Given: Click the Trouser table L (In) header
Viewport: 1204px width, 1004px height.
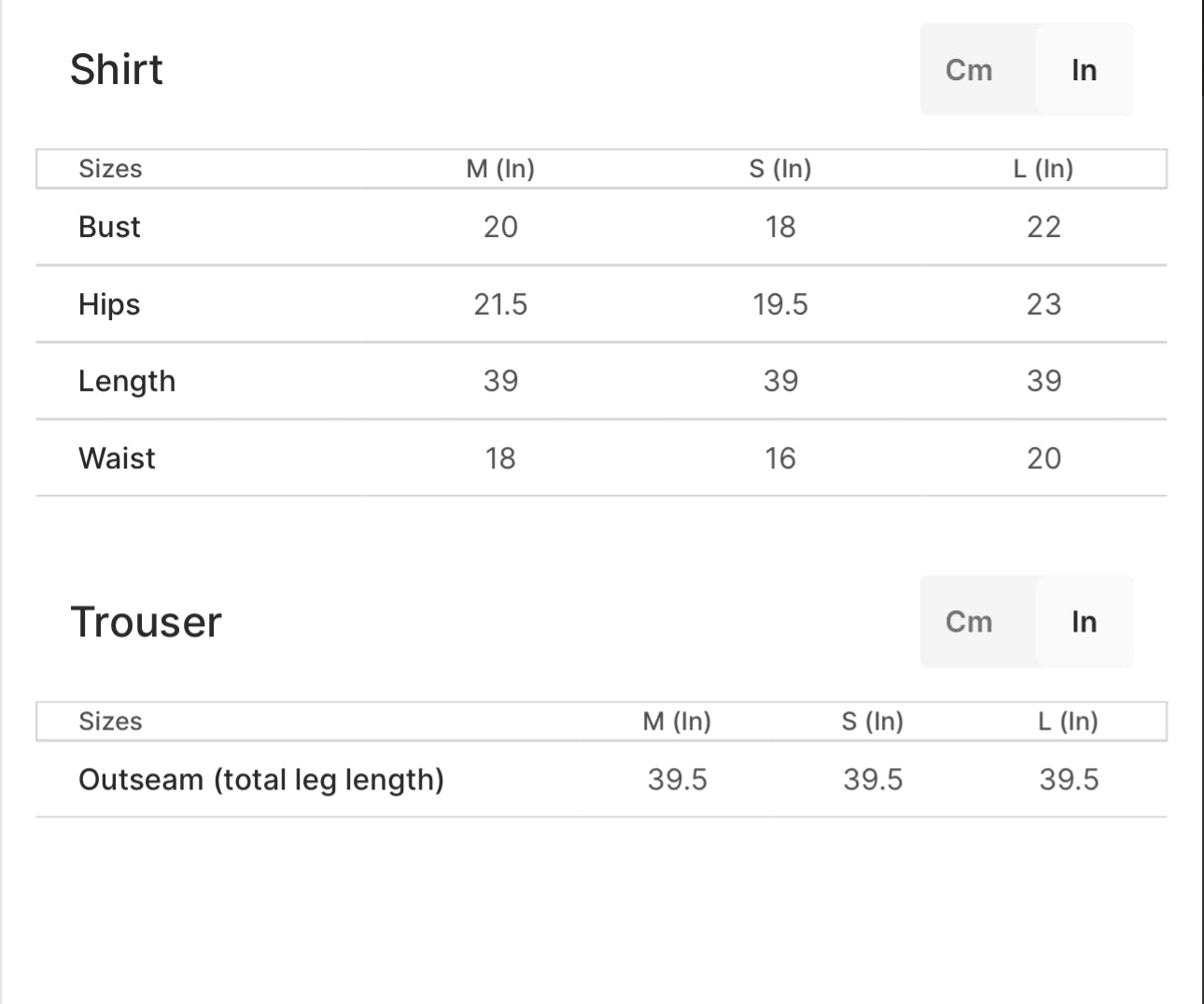Looking at the screenshot, I should (1068, 721).
